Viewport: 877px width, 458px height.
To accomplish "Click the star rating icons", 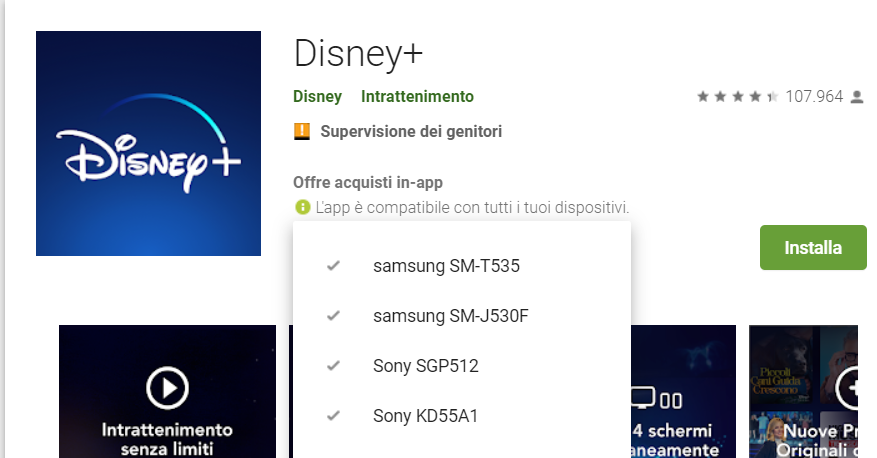I will [x=738, y=97].
